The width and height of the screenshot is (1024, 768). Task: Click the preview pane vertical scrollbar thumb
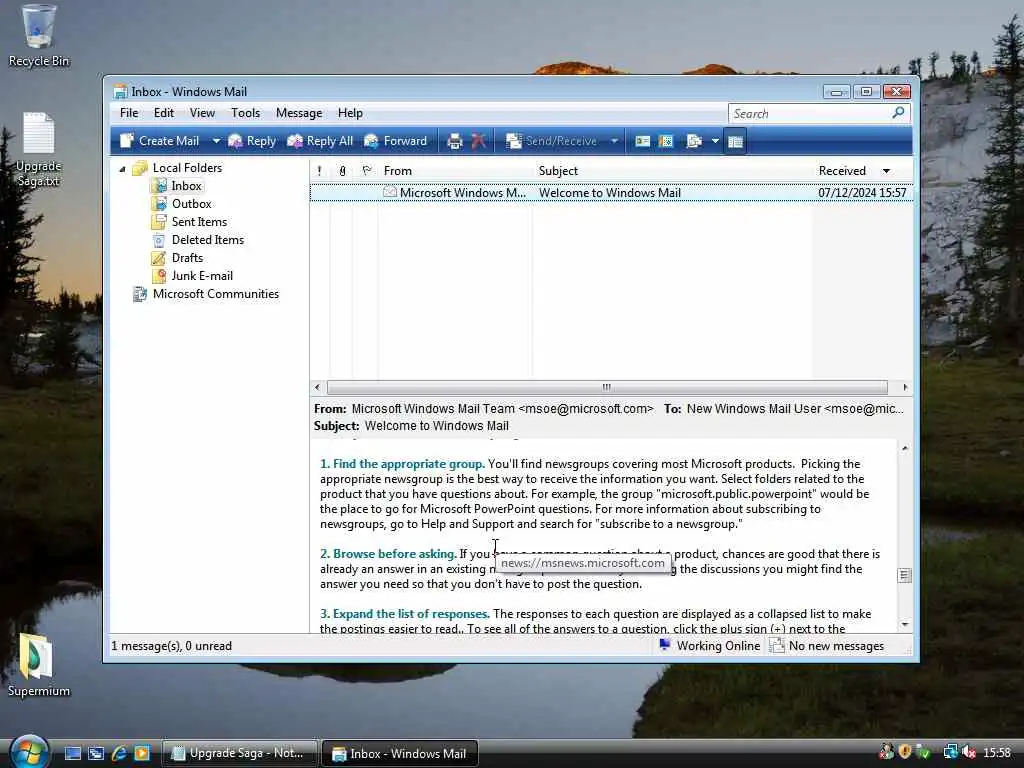pos(905,575)
